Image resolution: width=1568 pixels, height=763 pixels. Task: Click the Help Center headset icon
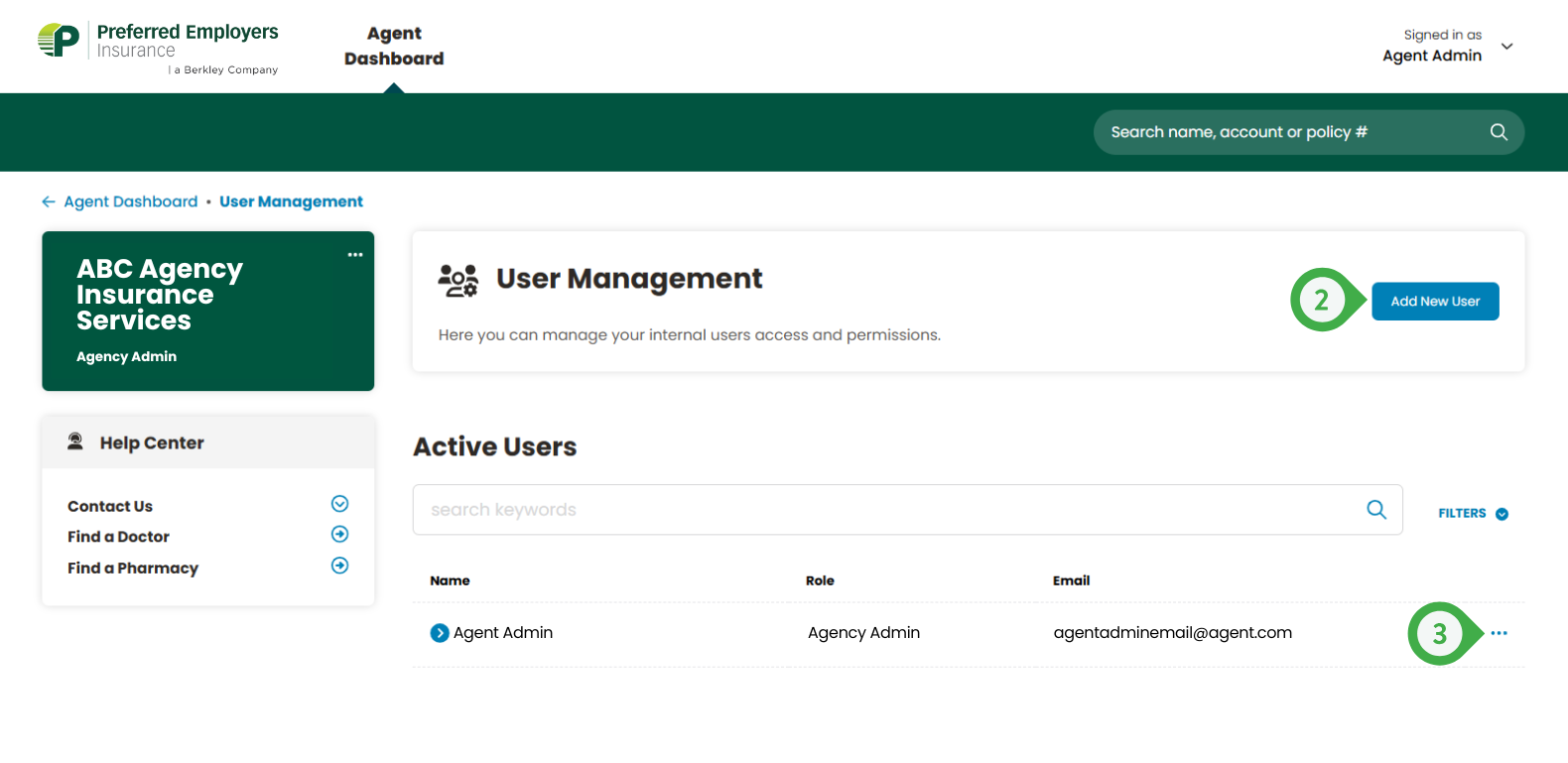point(75,442)
